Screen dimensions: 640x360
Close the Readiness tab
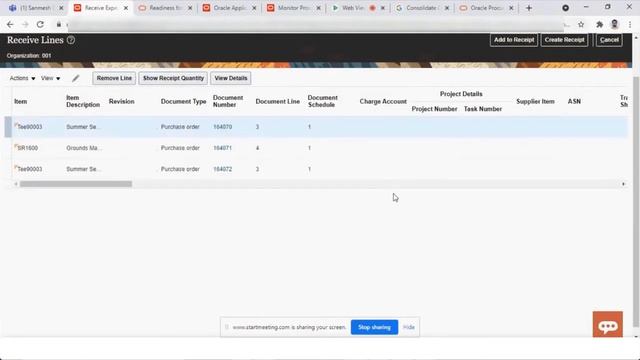pos(190,8)
